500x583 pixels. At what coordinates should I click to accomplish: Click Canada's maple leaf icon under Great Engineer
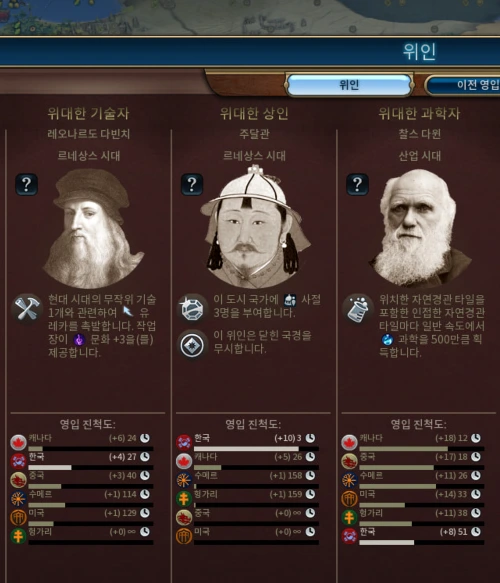18,442
